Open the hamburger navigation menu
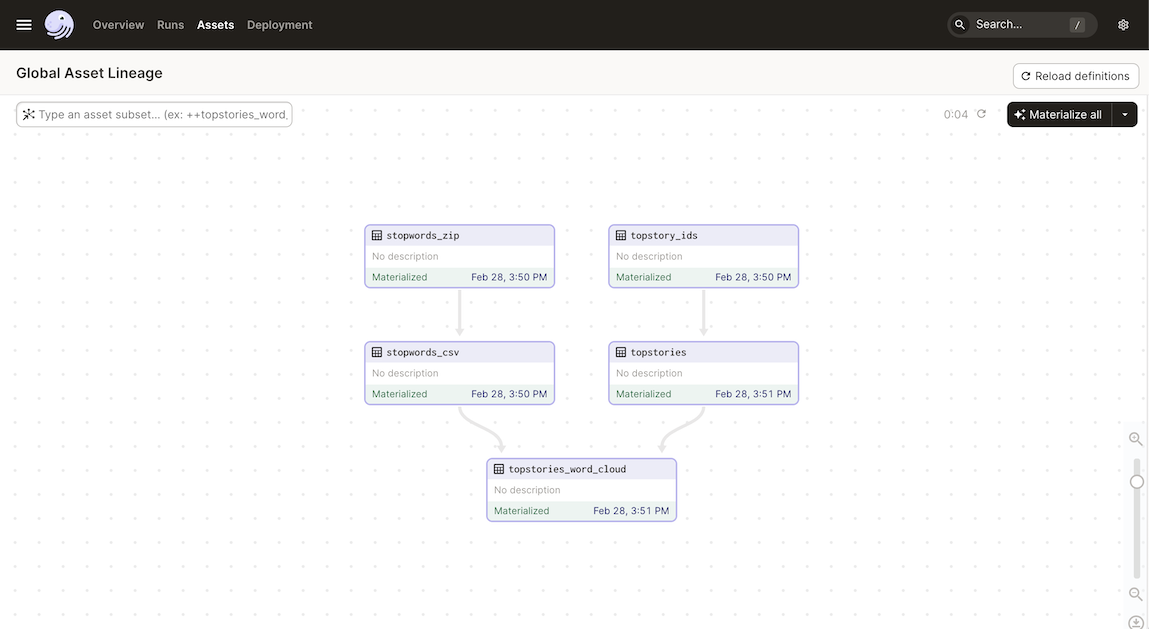 24,25
